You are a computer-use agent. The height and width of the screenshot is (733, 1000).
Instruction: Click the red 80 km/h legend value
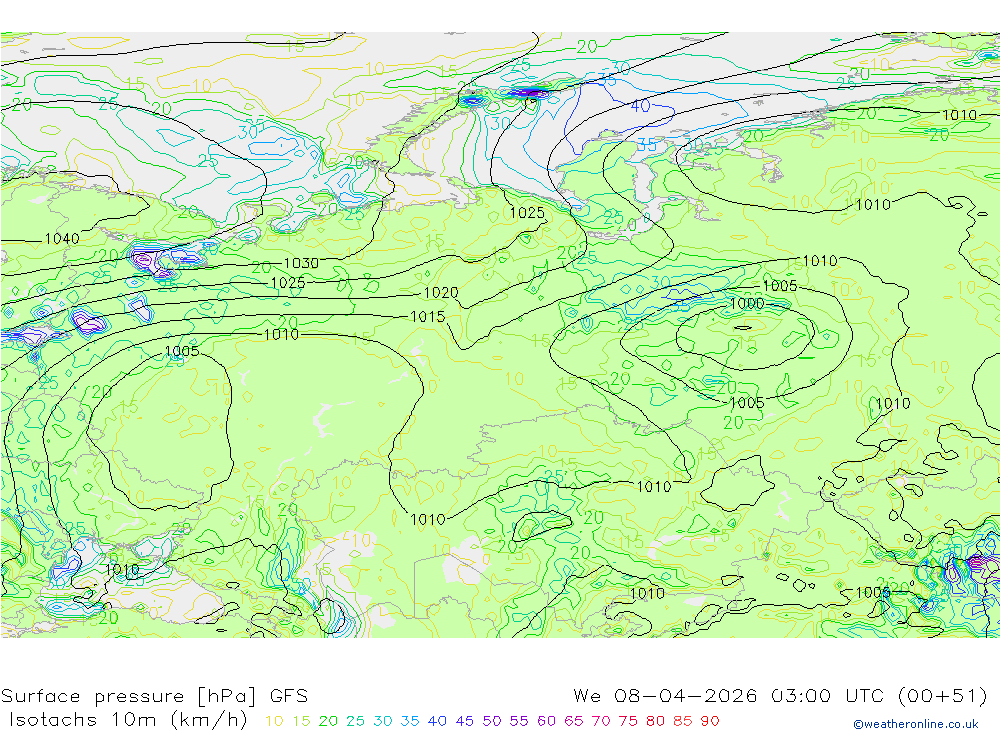(655, 721)
